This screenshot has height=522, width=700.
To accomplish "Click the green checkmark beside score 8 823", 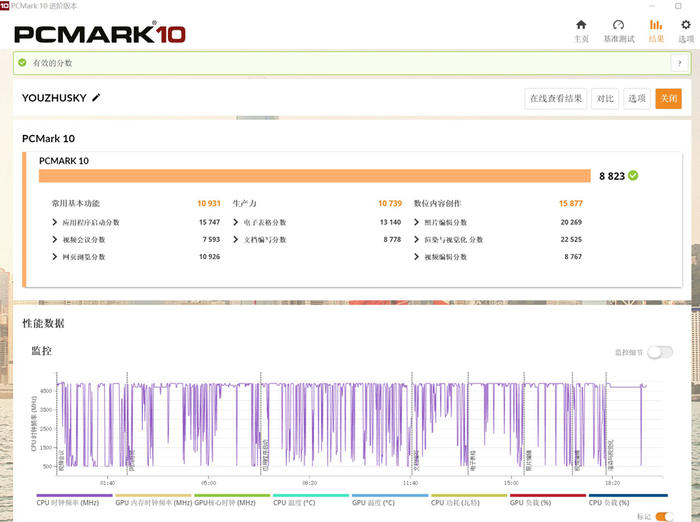I will click(x=633, y=176).
